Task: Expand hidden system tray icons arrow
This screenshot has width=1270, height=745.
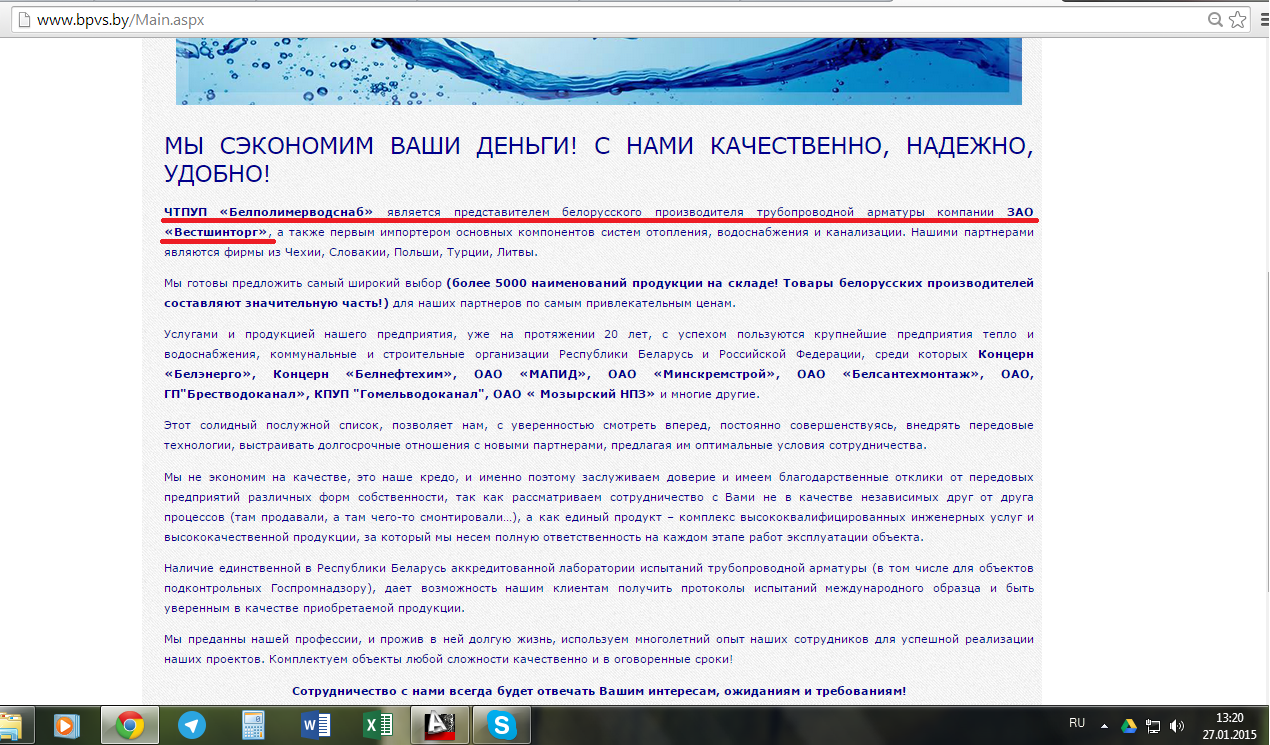Action: click(1105, 725)
